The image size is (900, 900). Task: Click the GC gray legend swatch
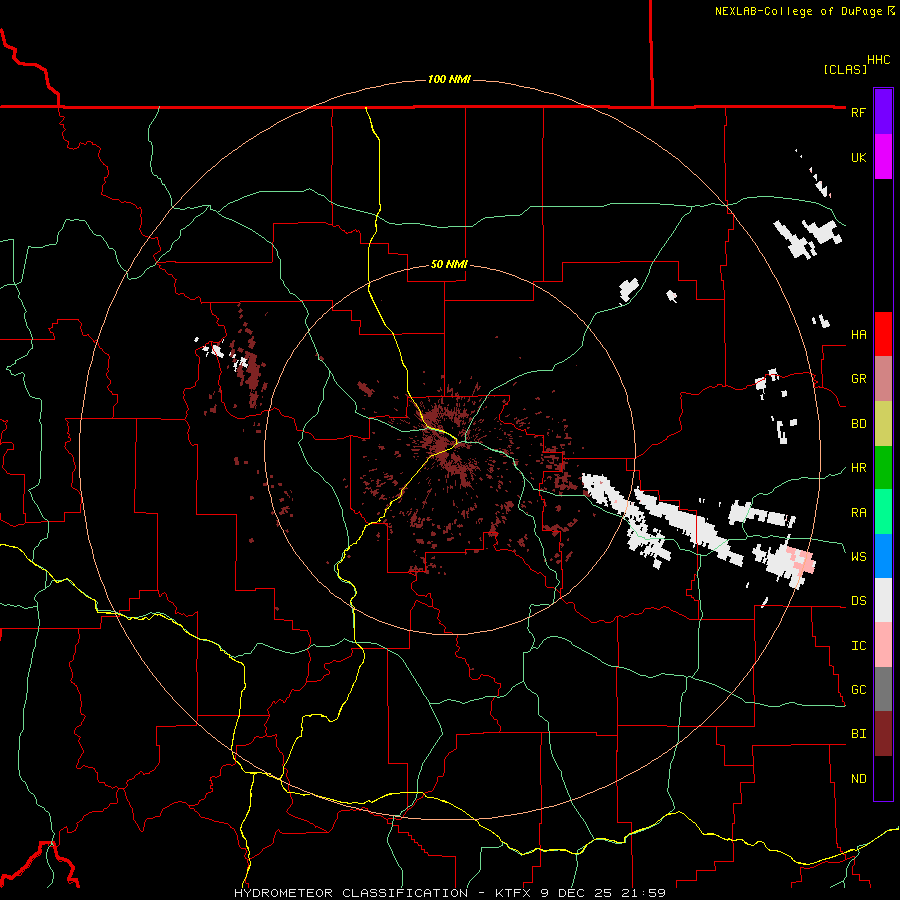[883, 689]
